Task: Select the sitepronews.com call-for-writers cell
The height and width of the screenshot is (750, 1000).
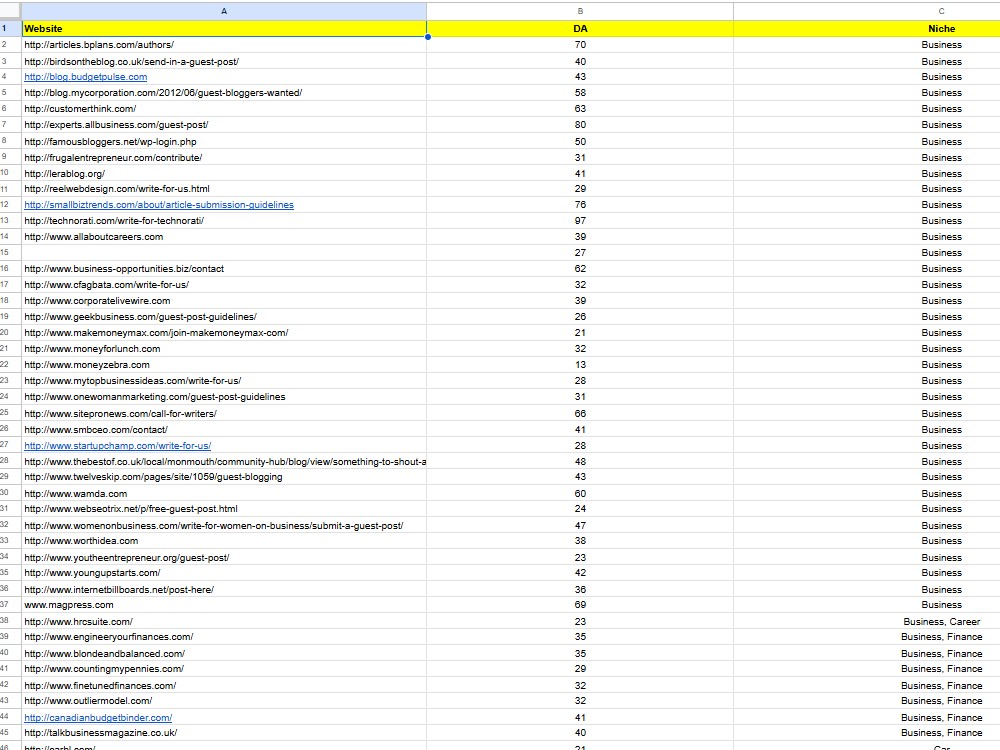Action: (x=224, y=413)
